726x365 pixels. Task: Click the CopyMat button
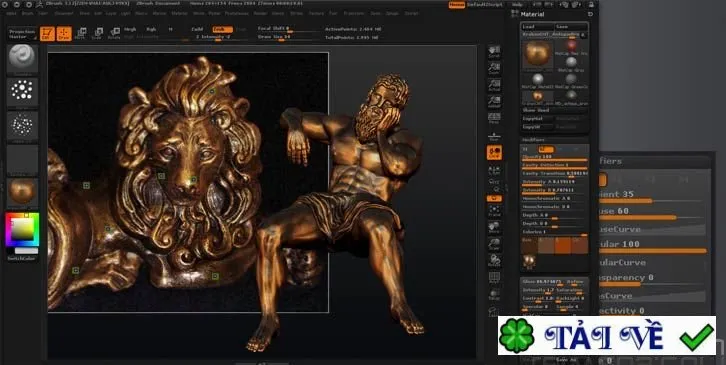[537, 119]
